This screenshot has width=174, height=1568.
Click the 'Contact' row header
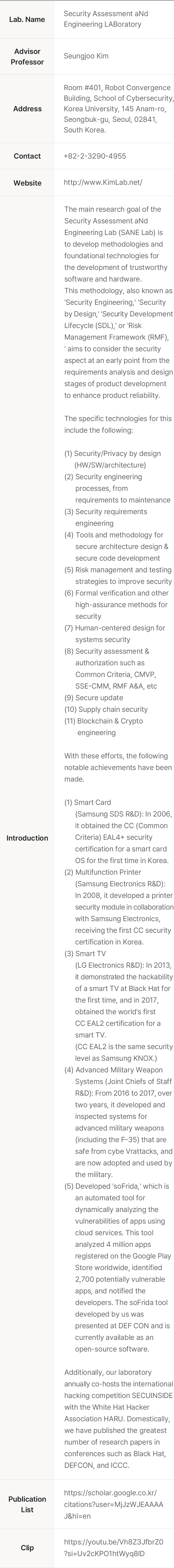[27, 156]
